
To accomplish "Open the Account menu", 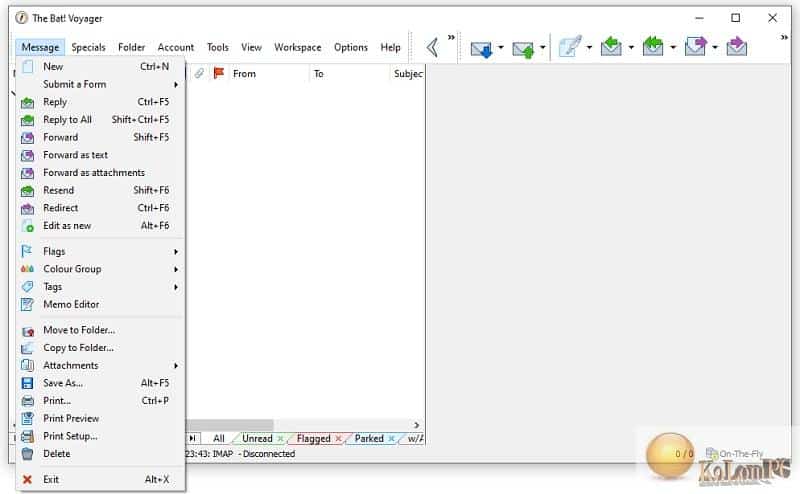I will (176, 47).
